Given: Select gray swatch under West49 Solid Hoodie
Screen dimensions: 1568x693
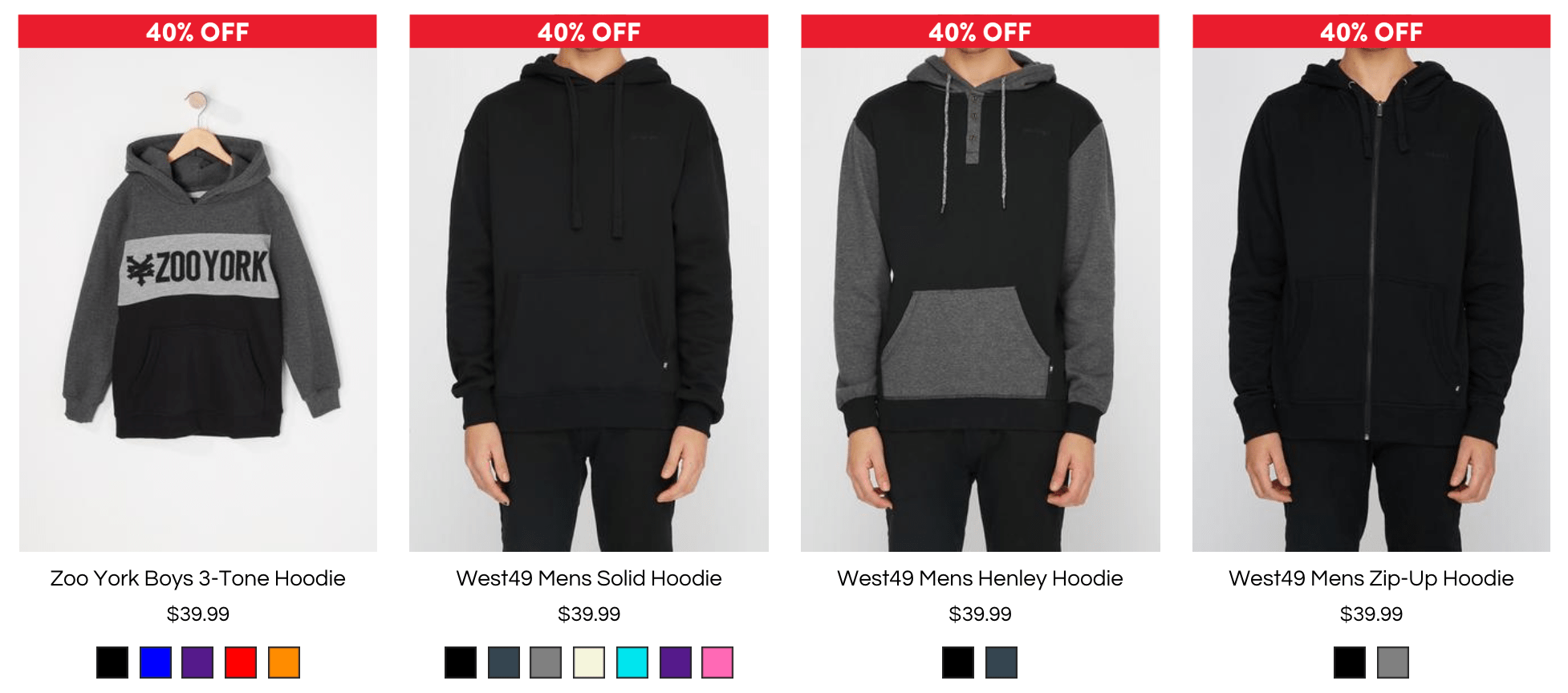Looking at the screenshot, I should click(x=546, y=663).
